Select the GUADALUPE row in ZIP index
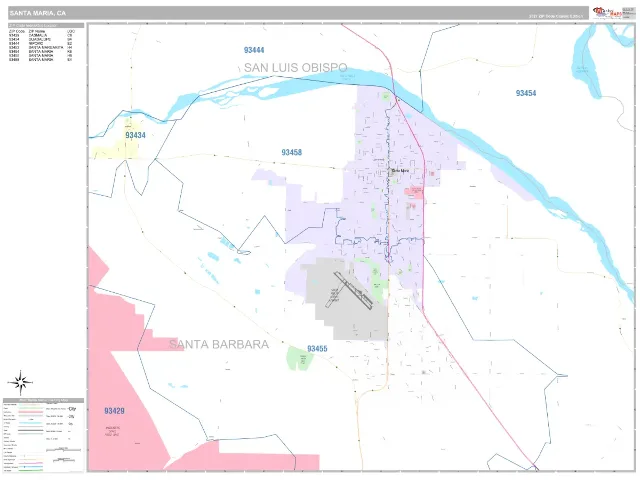 41,40
